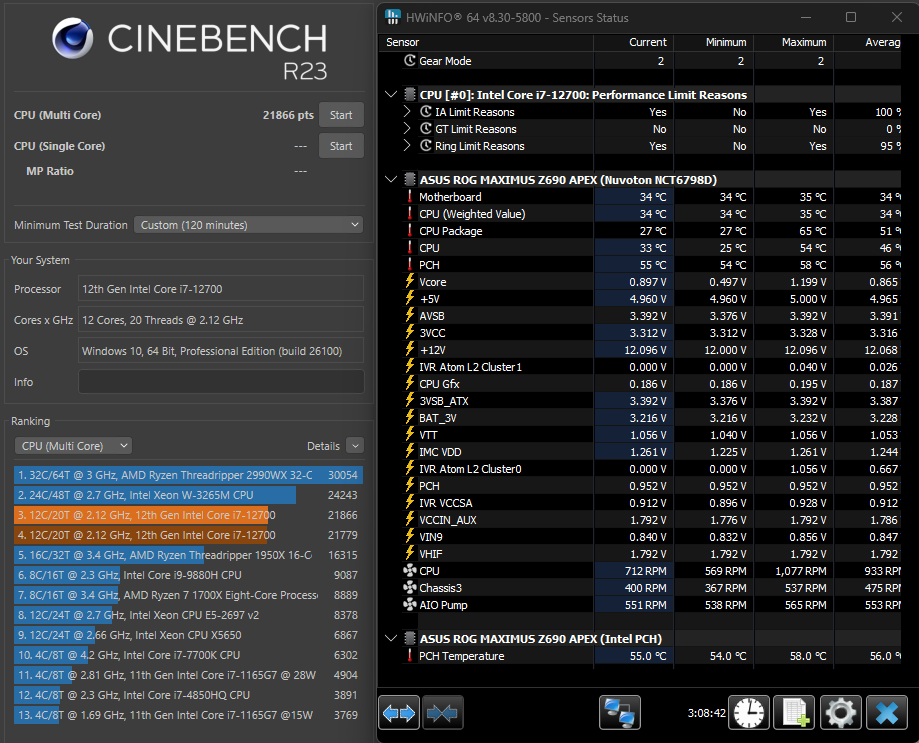Click Cores x GHz field
The image size is (919, 743).
(221, 320)
